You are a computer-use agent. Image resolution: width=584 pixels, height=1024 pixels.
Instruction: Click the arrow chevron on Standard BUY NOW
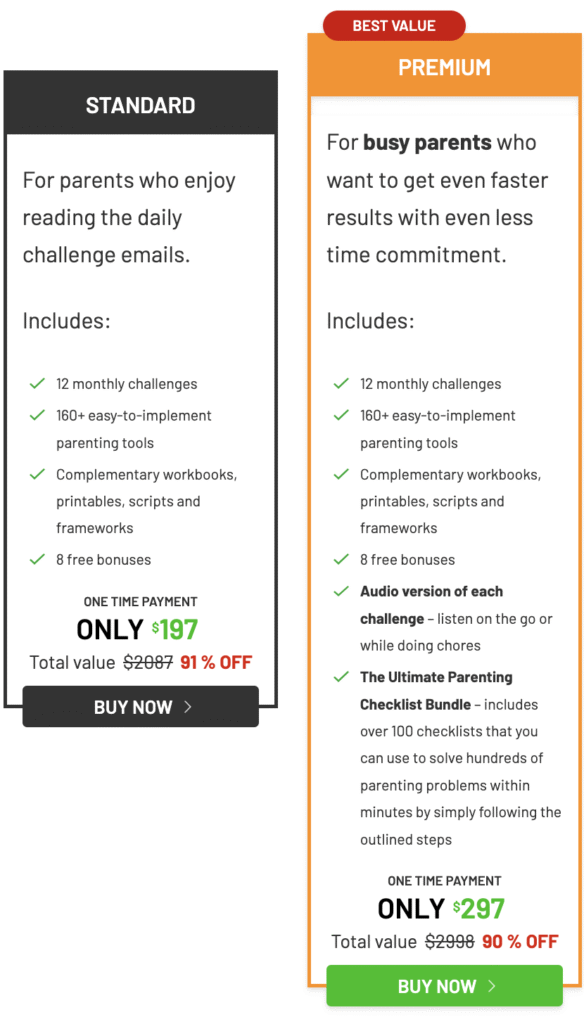pyautogui.click(x=188, y=707)
